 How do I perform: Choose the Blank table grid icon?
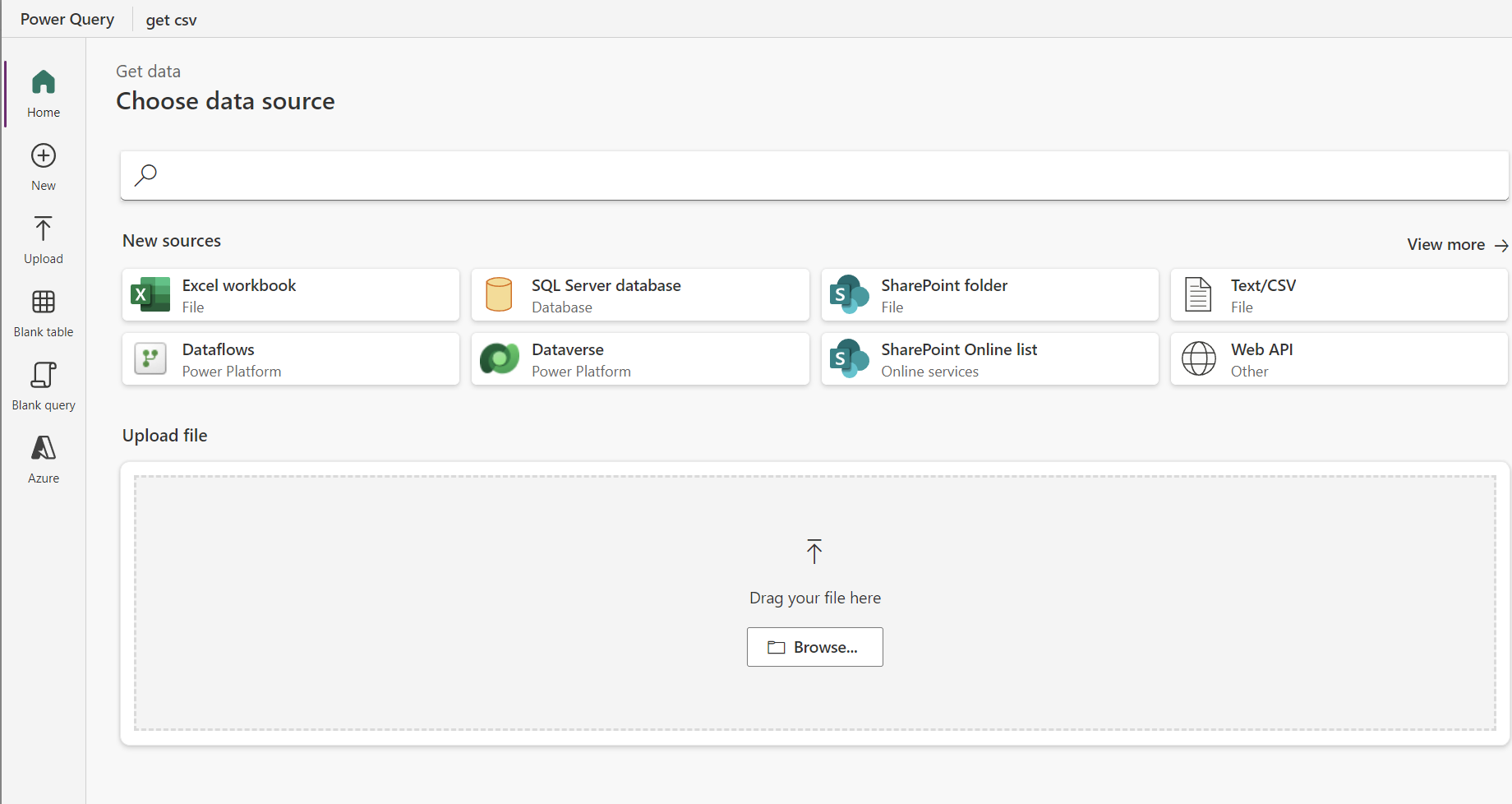click(x=44, y=302)
